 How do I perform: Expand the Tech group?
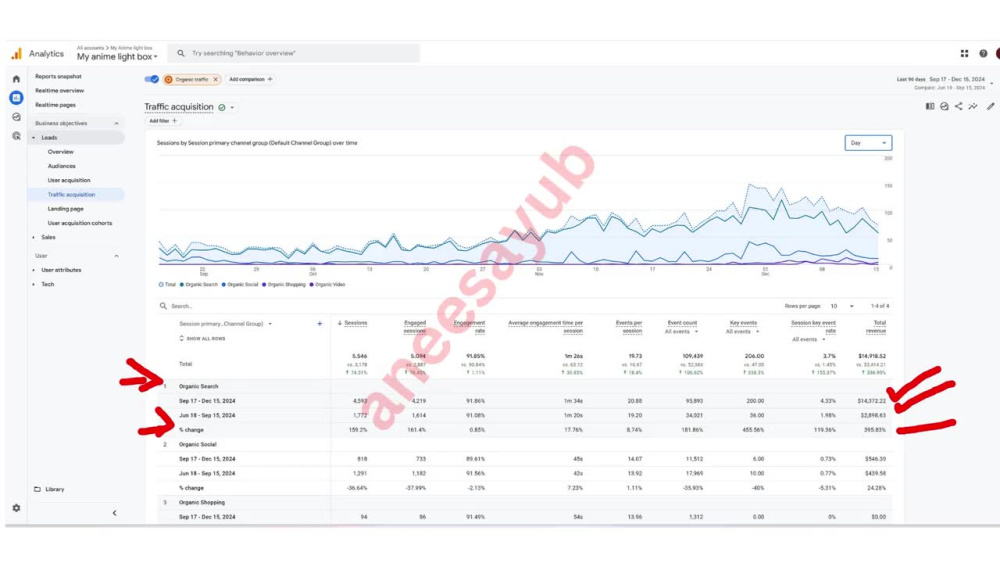click(34, 284)
